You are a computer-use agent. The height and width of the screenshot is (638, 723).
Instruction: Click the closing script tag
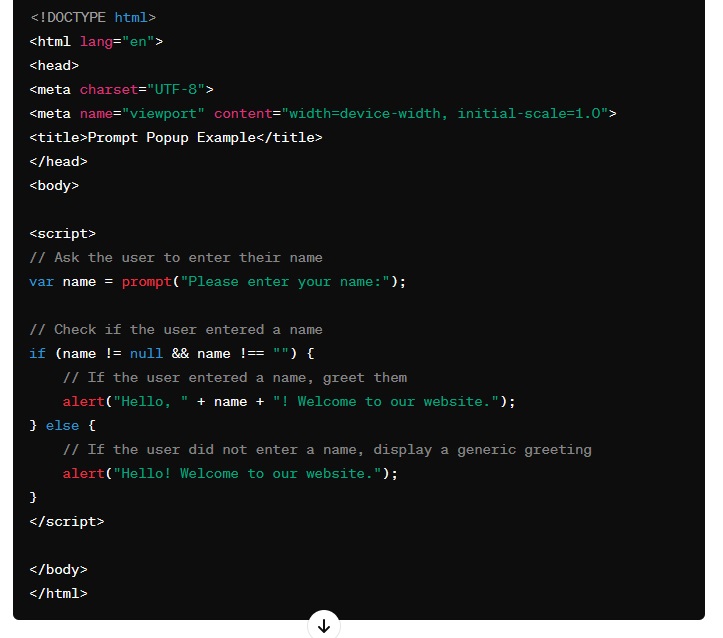(66, 521)
